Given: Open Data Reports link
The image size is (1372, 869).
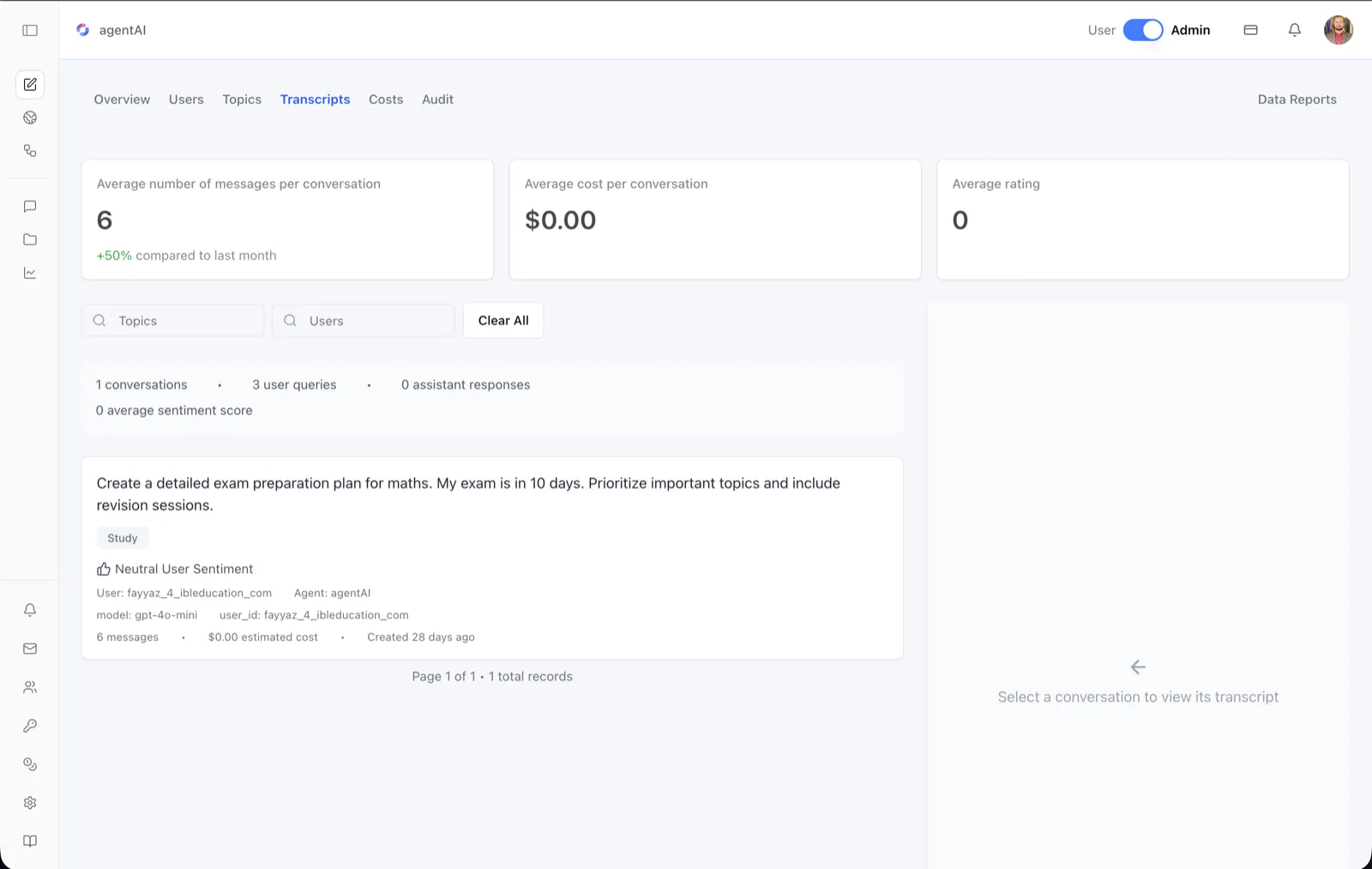Looking at the screenshot, I should (1297, 100).
